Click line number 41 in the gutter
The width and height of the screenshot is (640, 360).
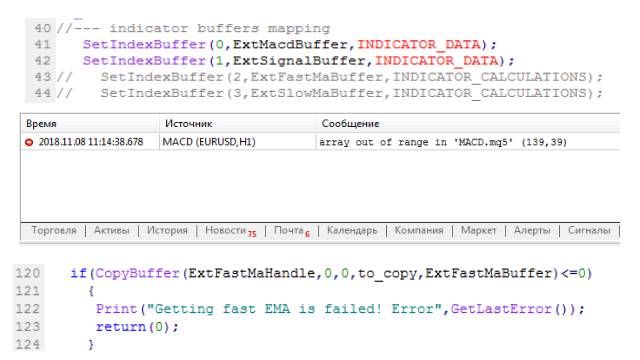(x=42, y=44)
